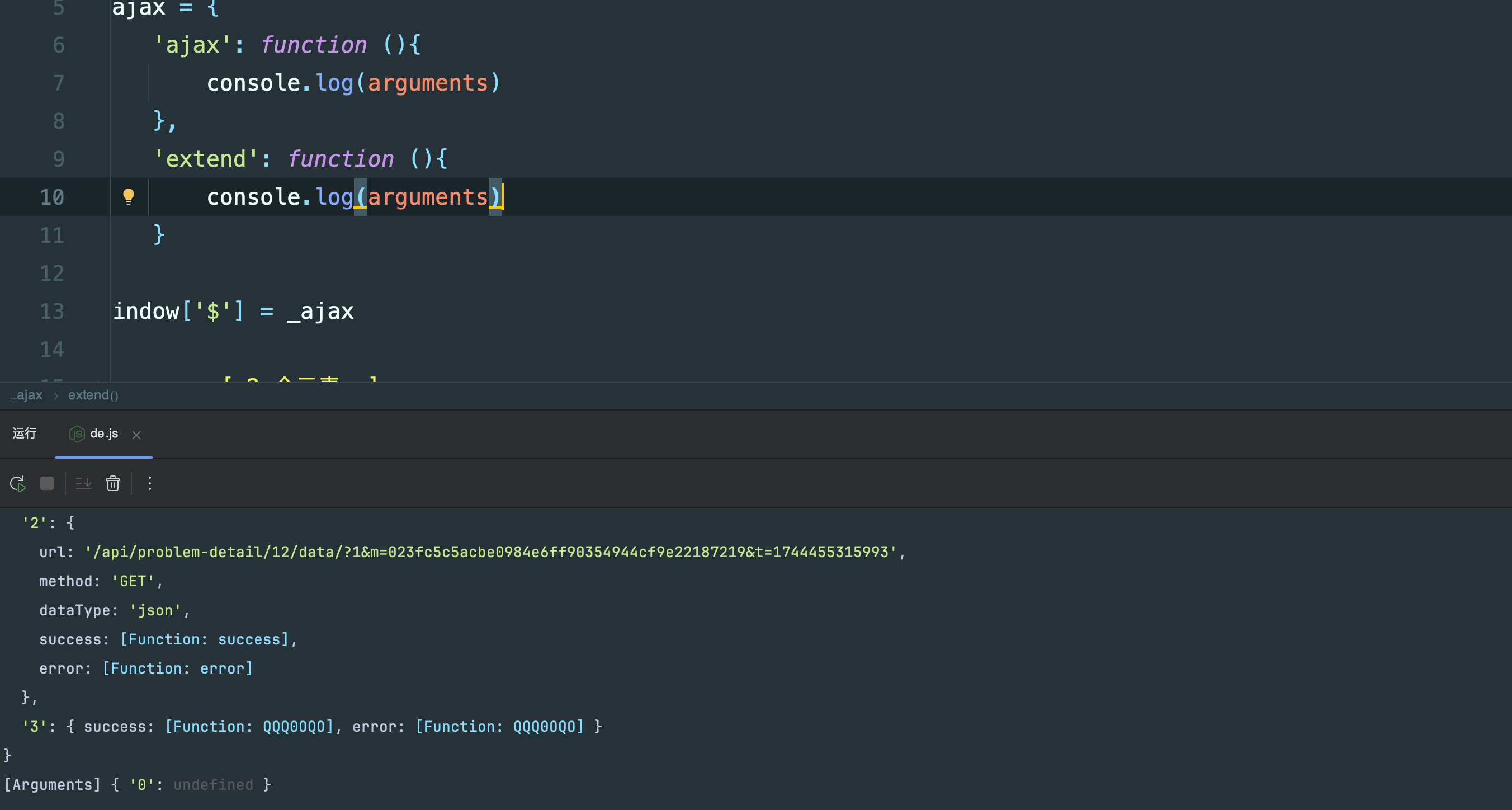Click the 运行 panel label
This screenshot has width=1512, height=810.
click(25, 434)
